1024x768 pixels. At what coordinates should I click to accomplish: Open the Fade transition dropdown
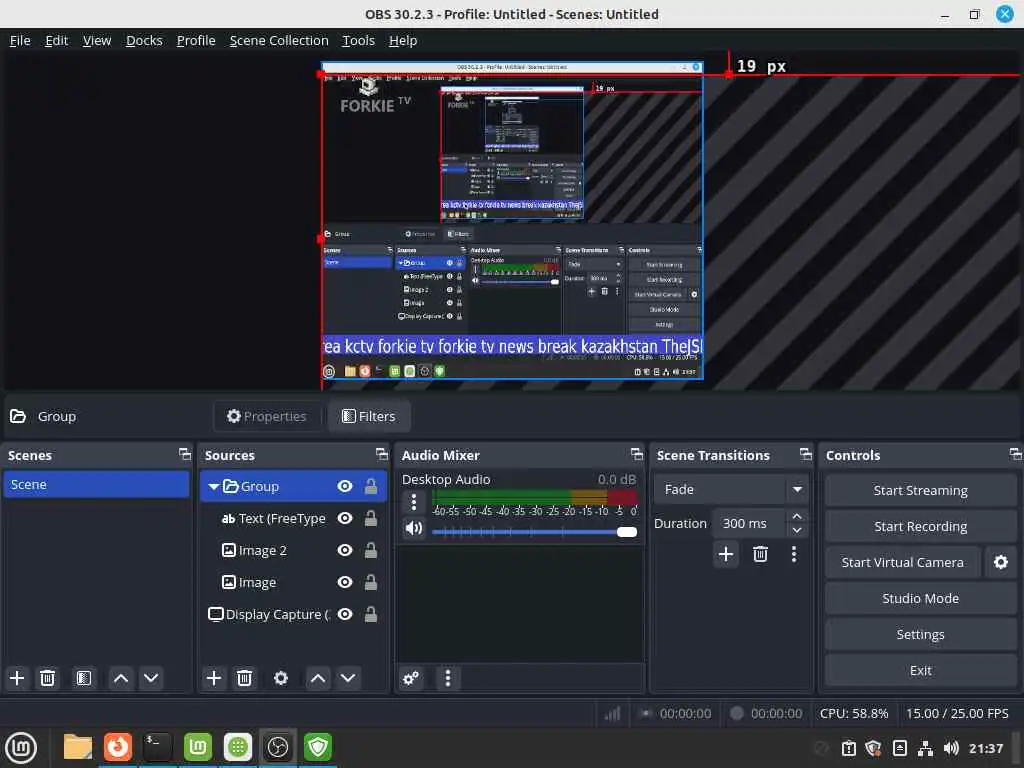[731, 489]
